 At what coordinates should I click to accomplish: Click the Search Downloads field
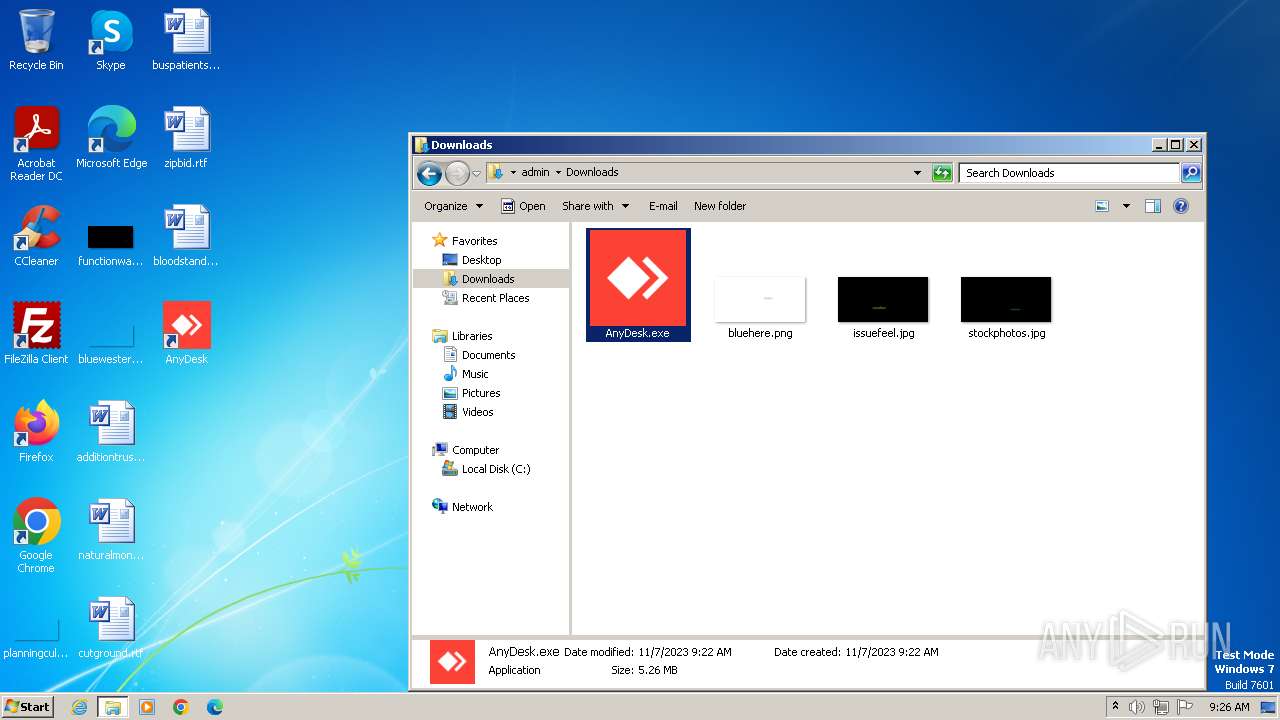tap(1069, 173)
